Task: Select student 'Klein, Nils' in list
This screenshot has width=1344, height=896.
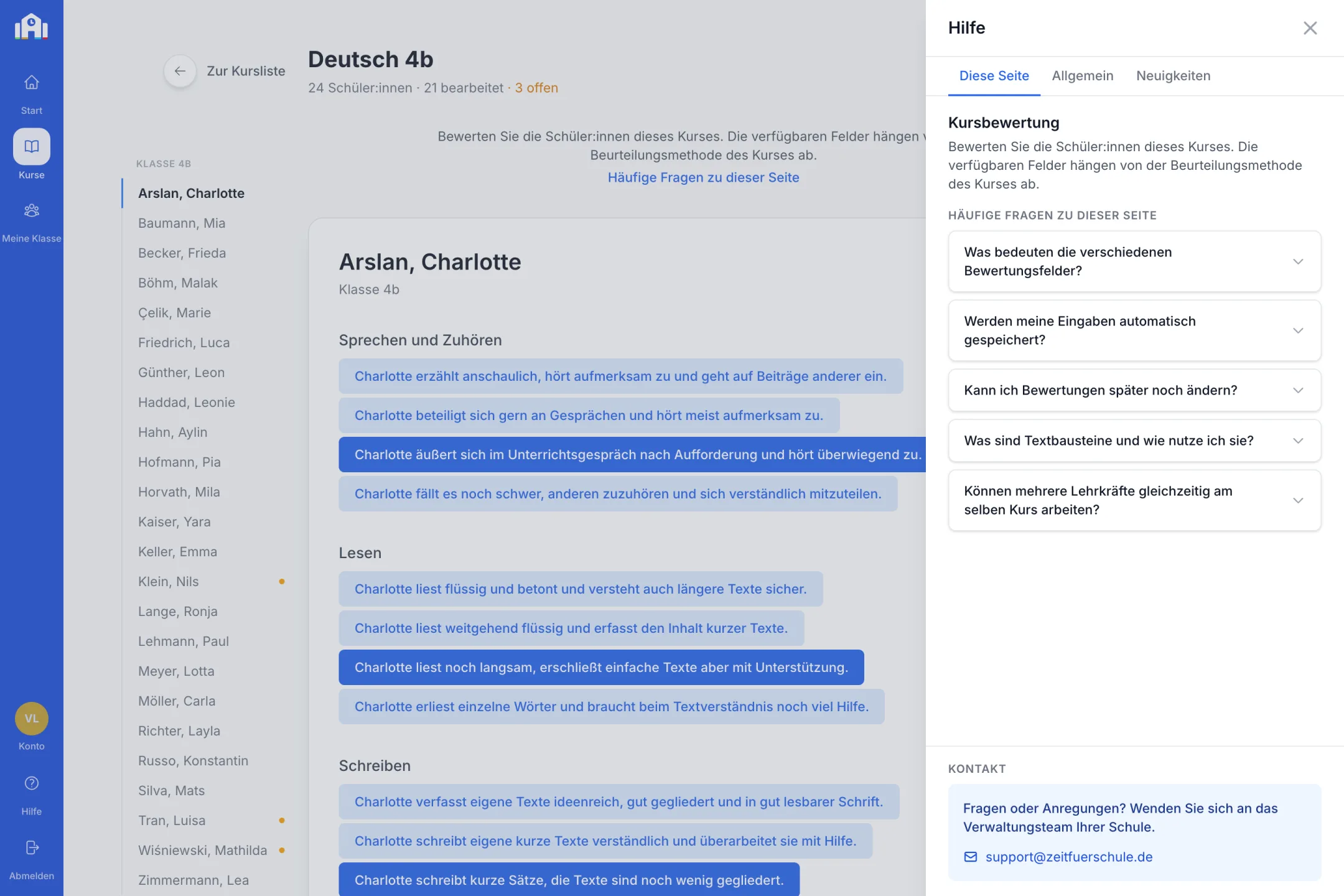Action: pos(208,581)
